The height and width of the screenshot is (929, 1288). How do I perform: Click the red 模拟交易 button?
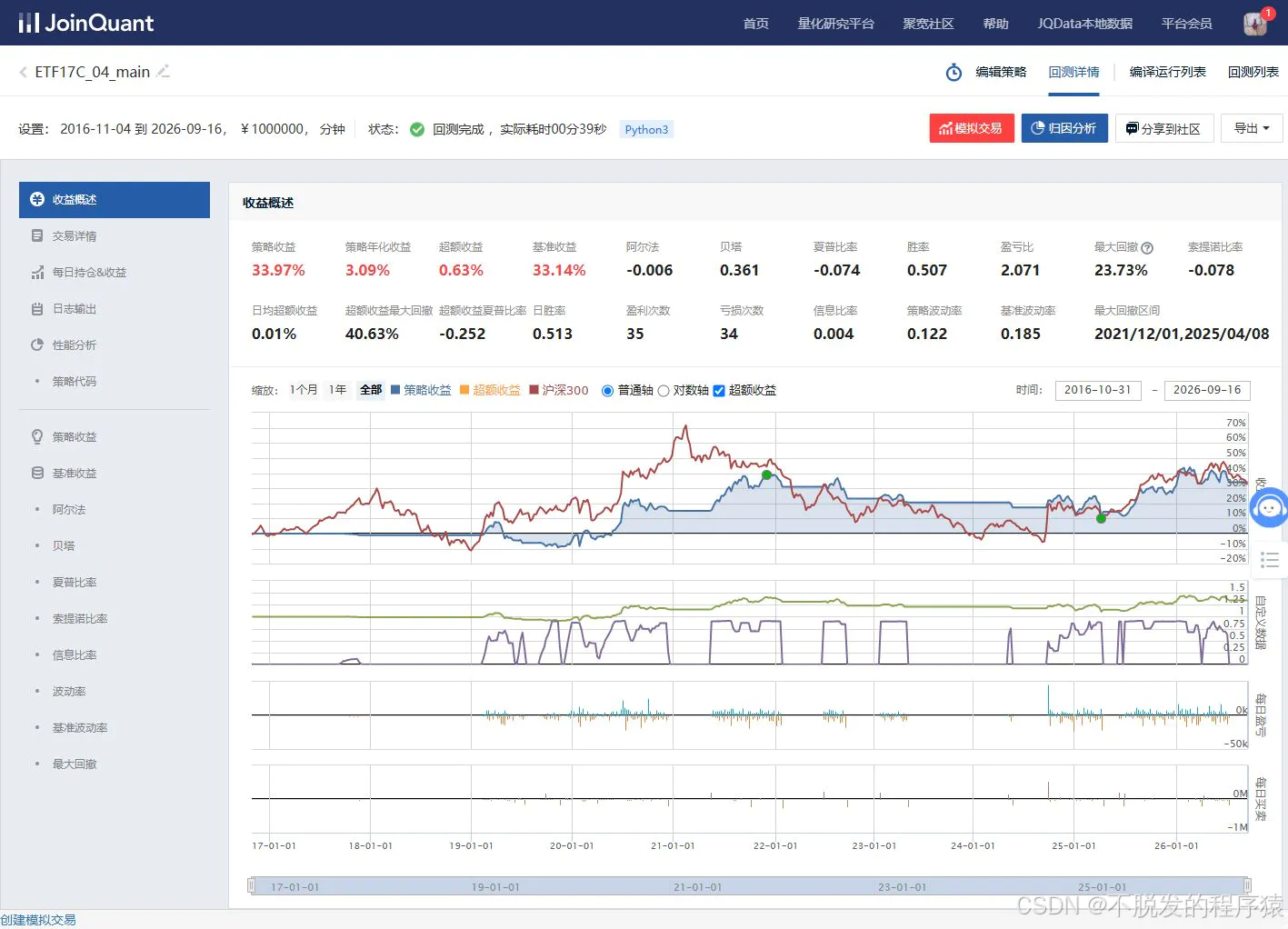(x=972, y=128)
